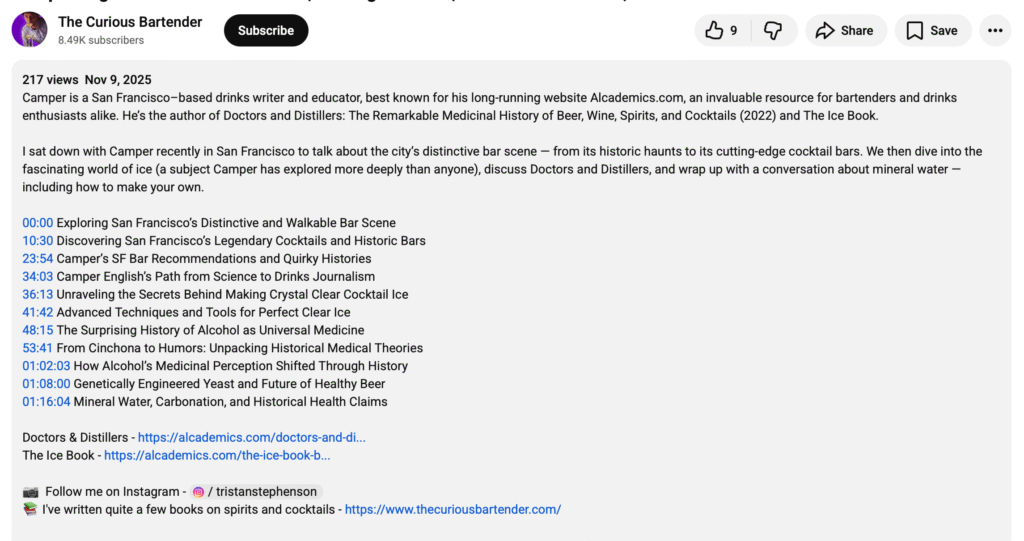Jump to 36:13 crystal clear ice chapter
Image resolution: width=1024 pixels, height=541 pixels.
[x=38, y=295]
